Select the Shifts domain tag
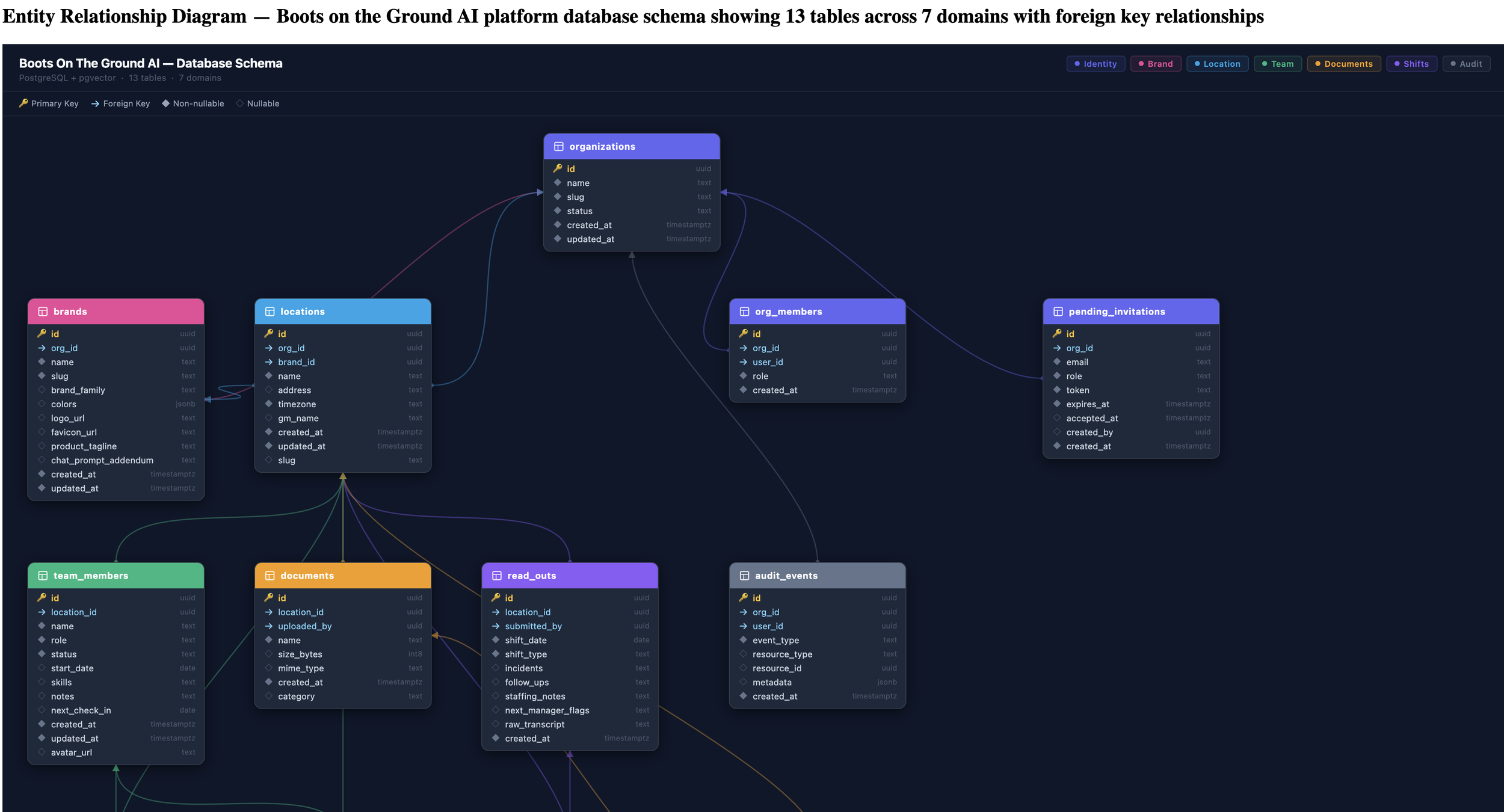This screenshot has height=812, width=1504. point(1411,64)
